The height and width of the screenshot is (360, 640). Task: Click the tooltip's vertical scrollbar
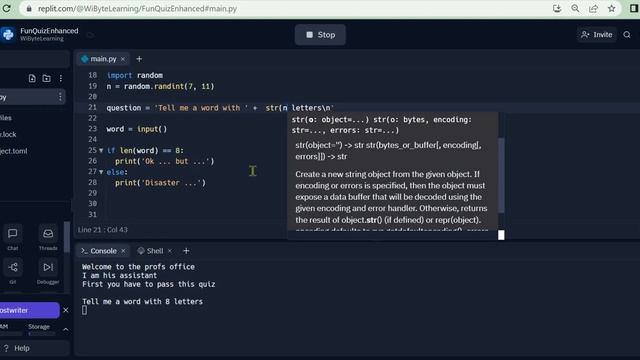(x=501, y=176)
